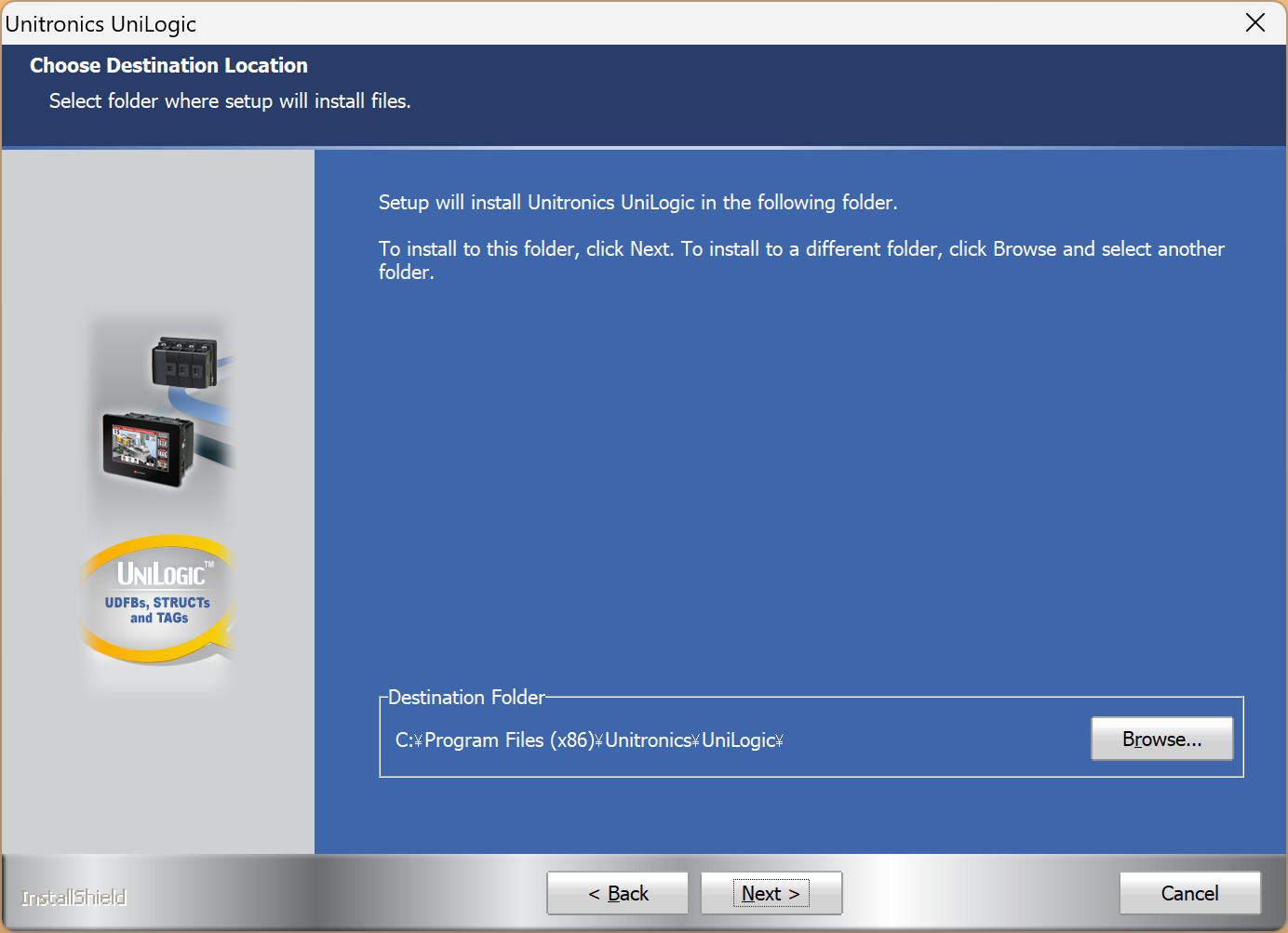Viewport: 1288px width, 933px height.
Task: Click the 'Select folder where setup' subtitle
Action: (229, 100)
